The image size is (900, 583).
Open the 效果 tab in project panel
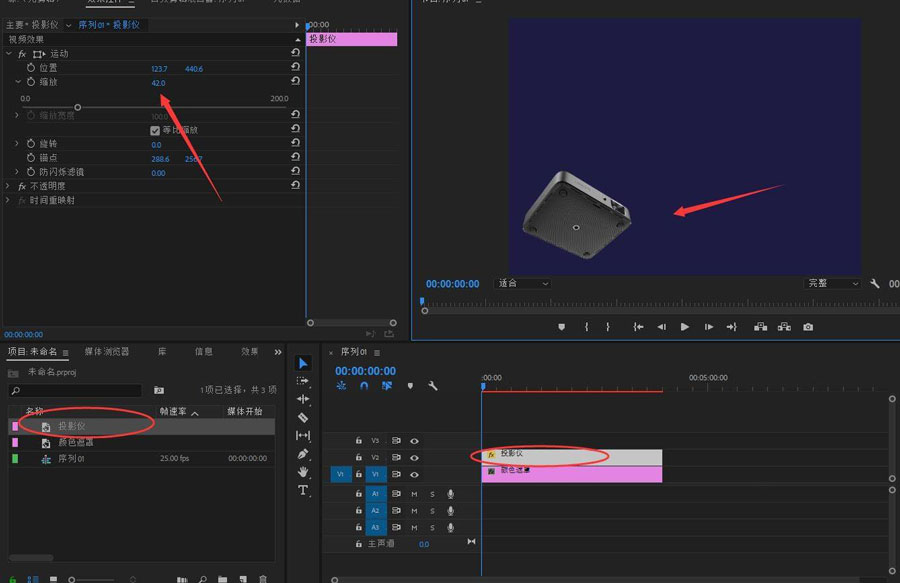250,352
